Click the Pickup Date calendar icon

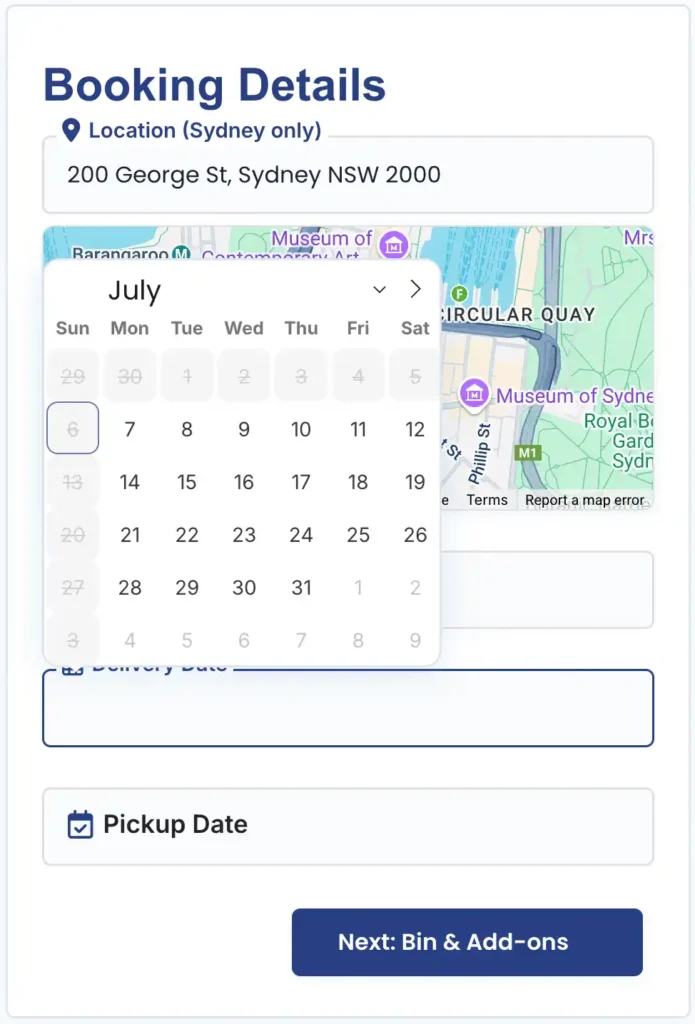(x=80, y=824)
